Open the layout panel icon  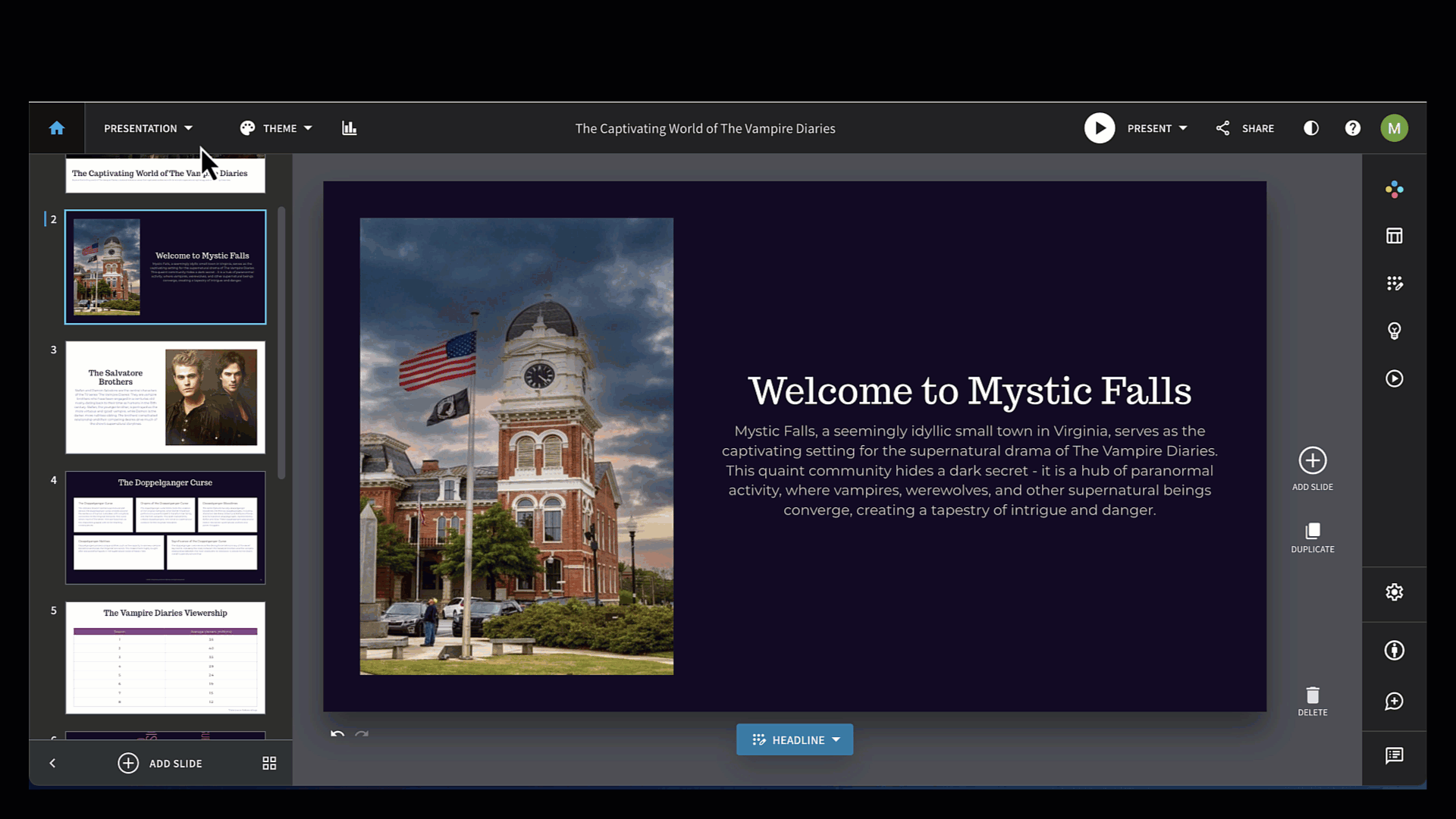pos(1394,236)
